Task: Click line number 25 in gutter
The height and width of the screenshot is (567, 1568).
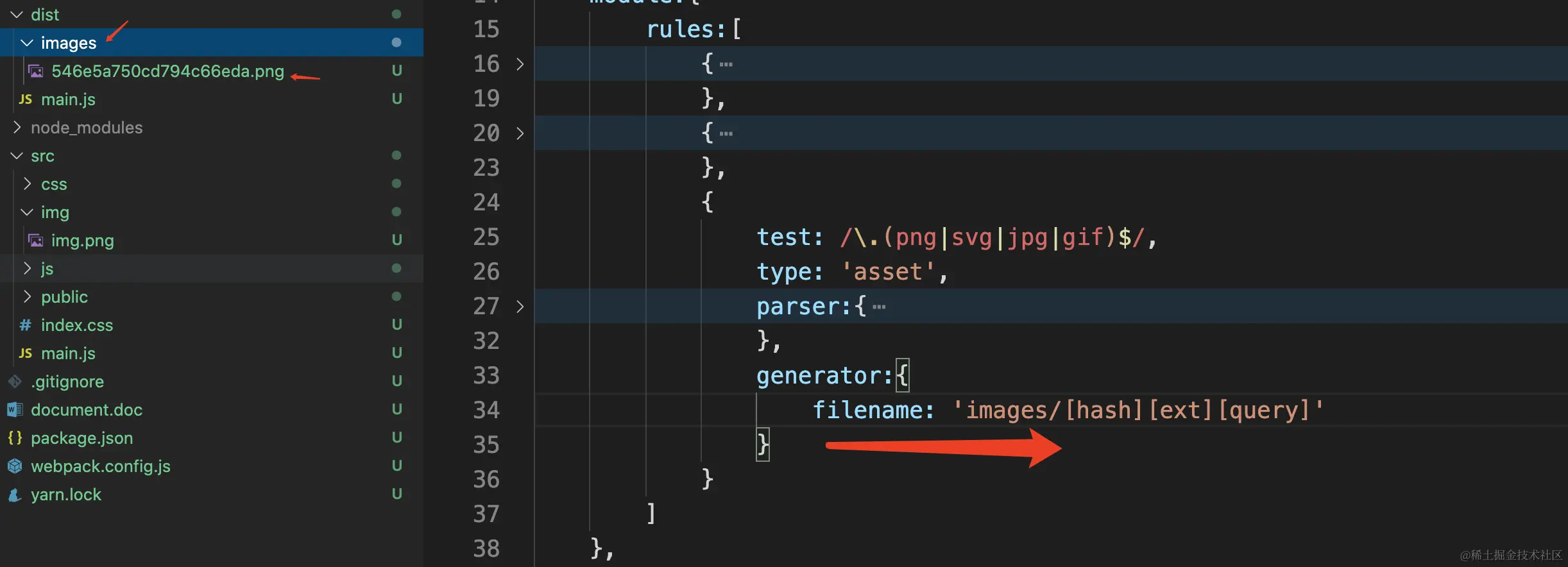Action: [x=486, y=237]
